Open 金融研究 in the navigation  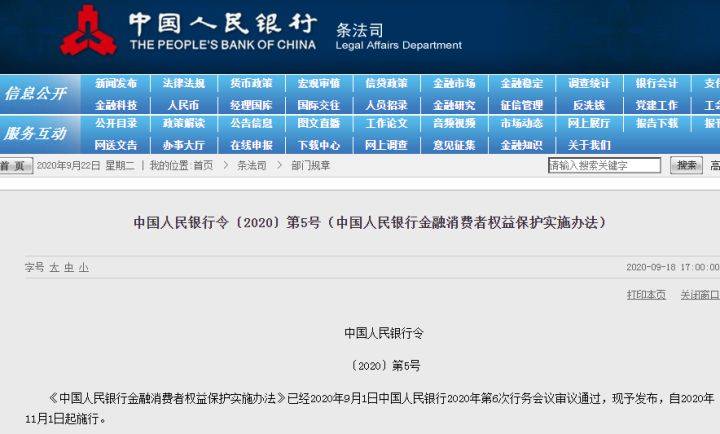(454, 105)
